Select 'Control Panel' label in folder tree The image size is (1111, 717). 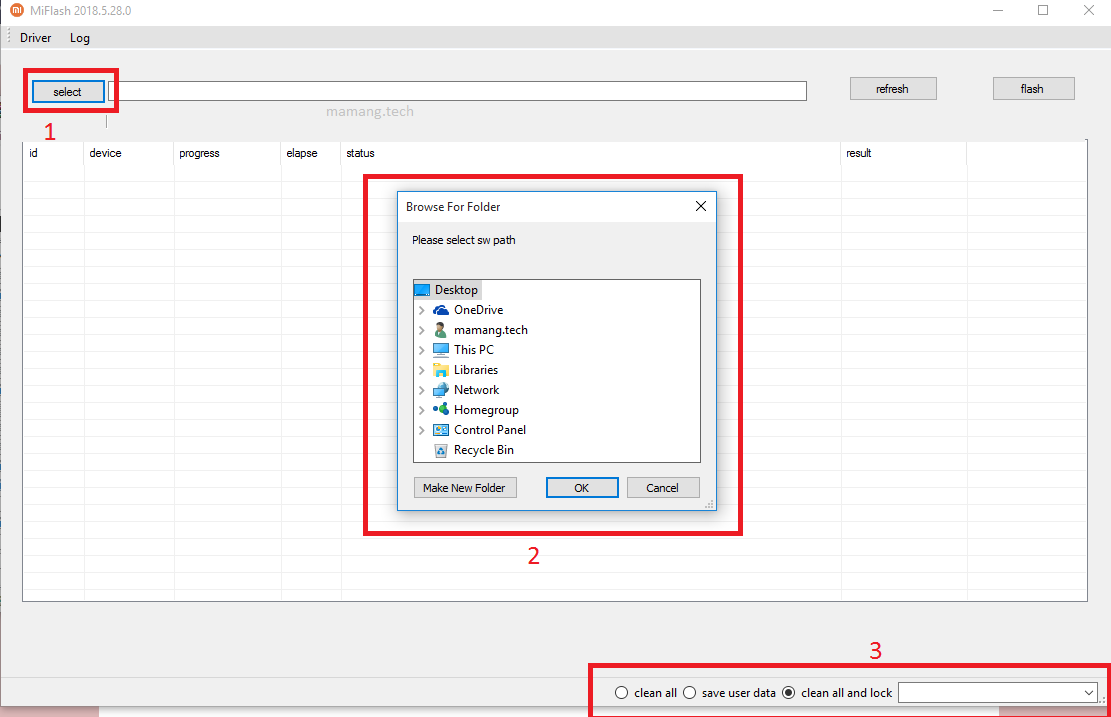490,430
